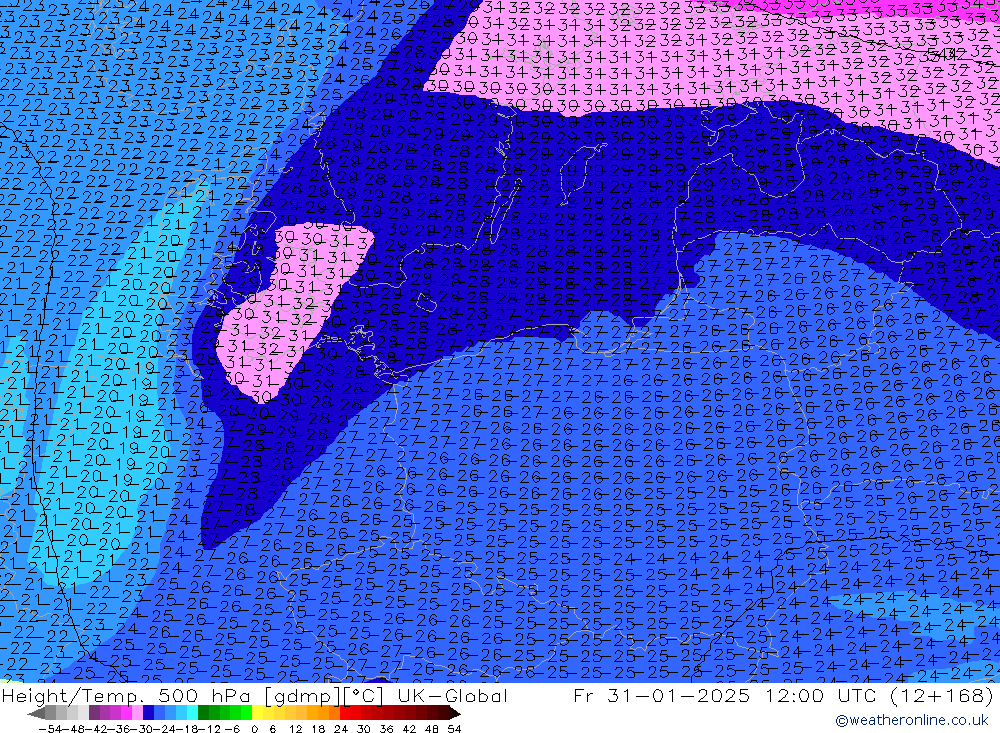This screenshot has height=733, width=1000.
Task: Click the '54' legend scale label
Action: click(454, 729)
